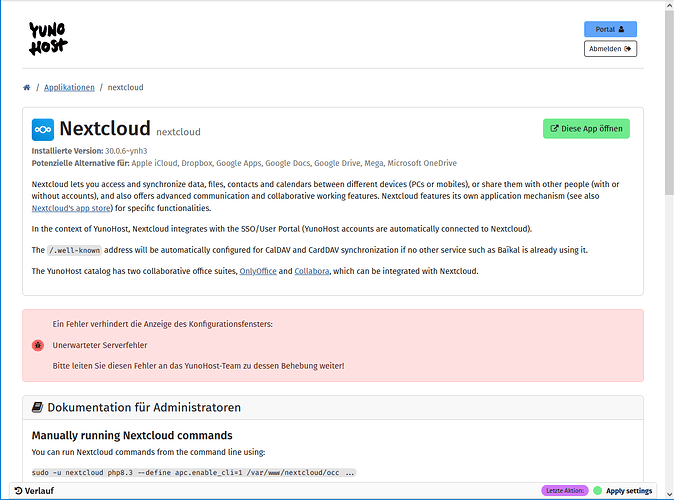Click the red error bug icon
The image size is (674, 500).
pyautogui.click(x=38, y=345)
